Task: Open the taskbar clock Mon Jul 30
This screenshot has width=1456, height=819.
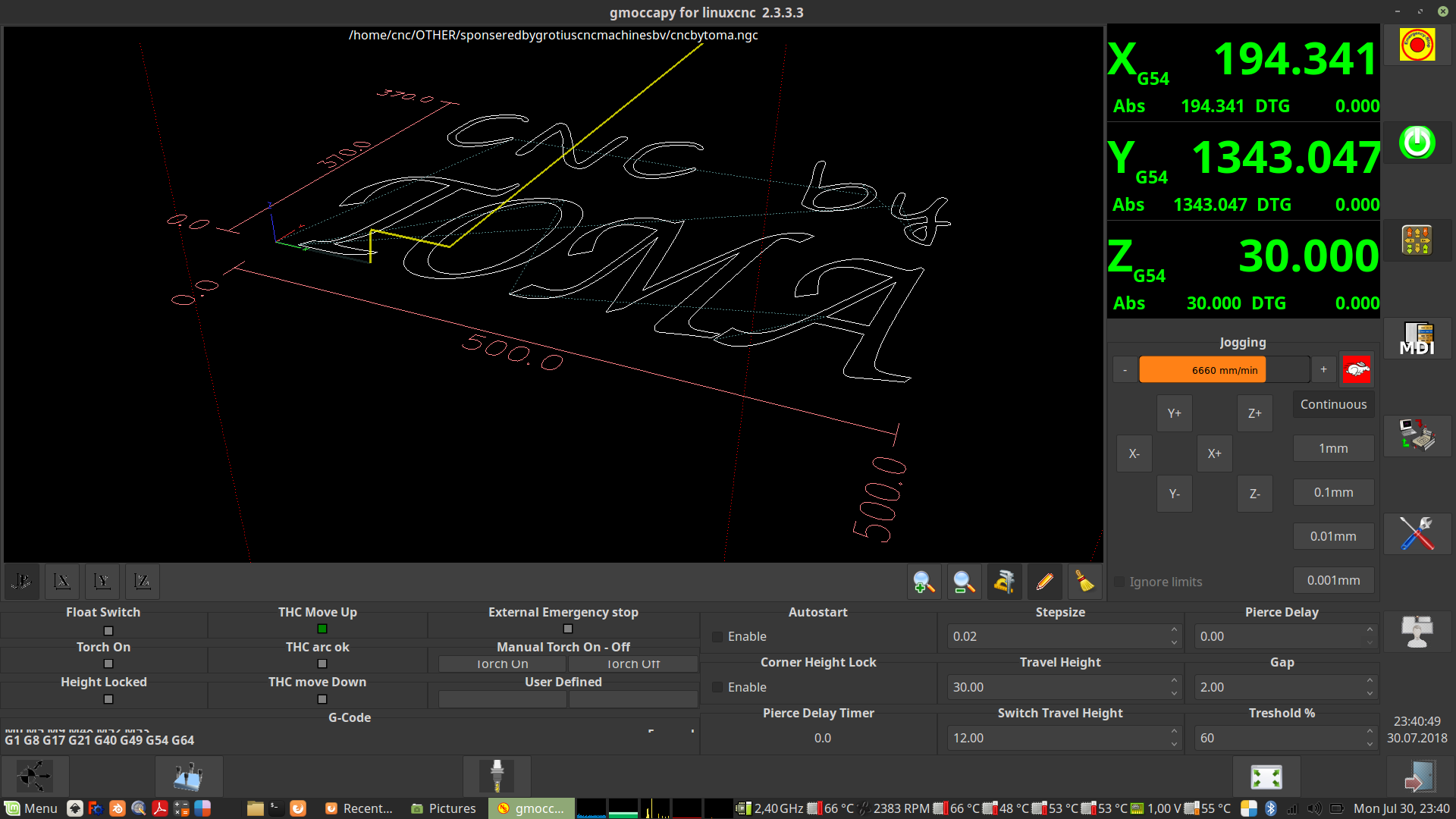Action: (1401, 808)
